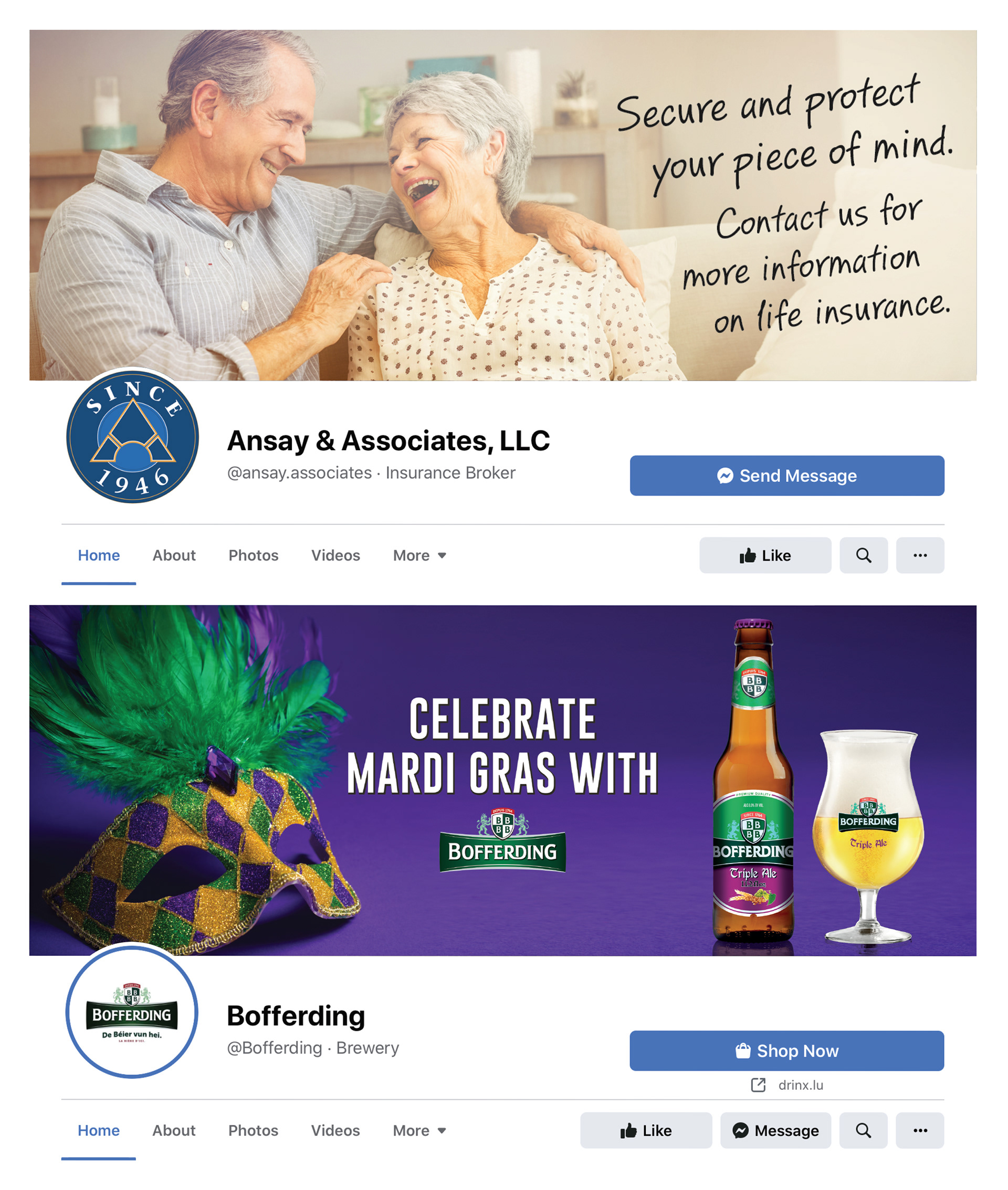Open Ansay & Associates 1946 profile logo
Screen dimensions: 1008x1190
coord(133,437)
